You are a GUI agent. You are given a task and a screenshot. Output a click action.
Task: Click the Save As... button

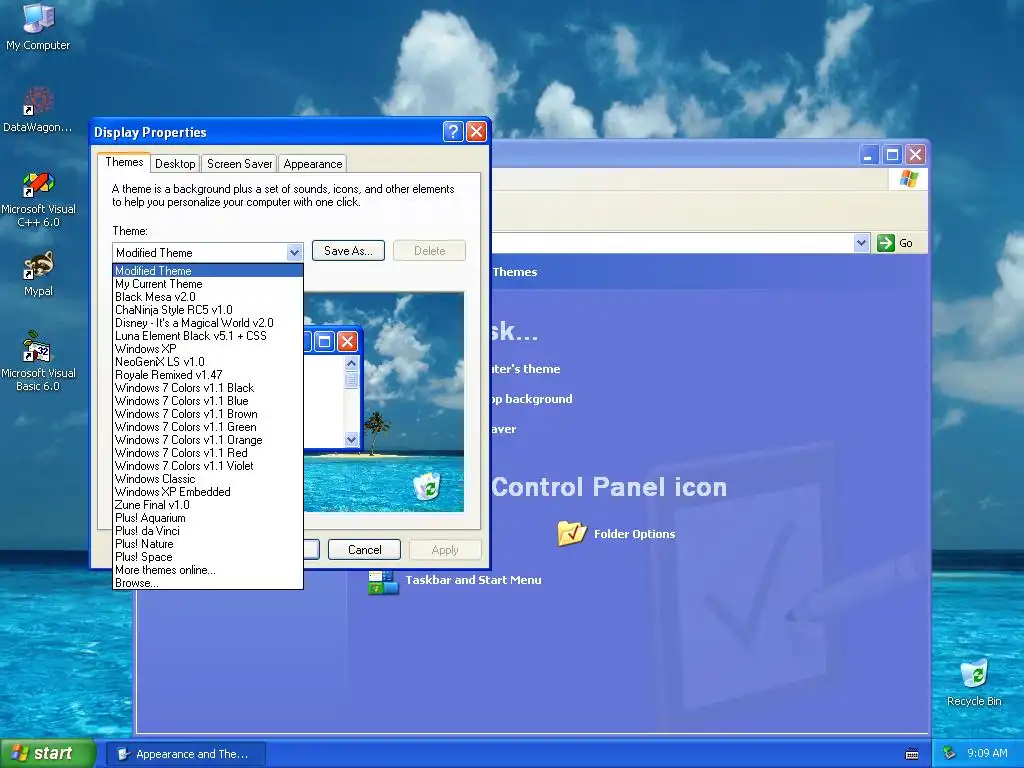coord(348,251)
